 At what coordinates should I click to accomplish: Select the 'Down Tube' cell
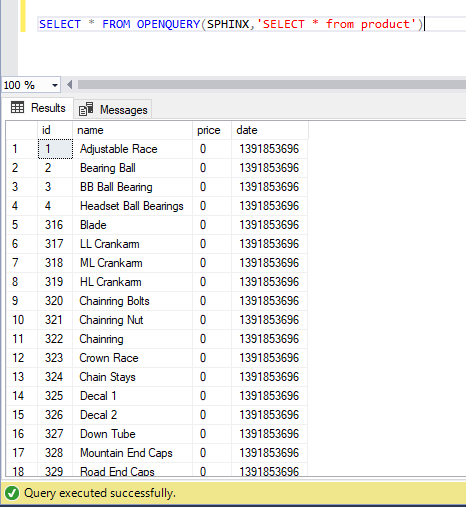click(x=132, y=434)
